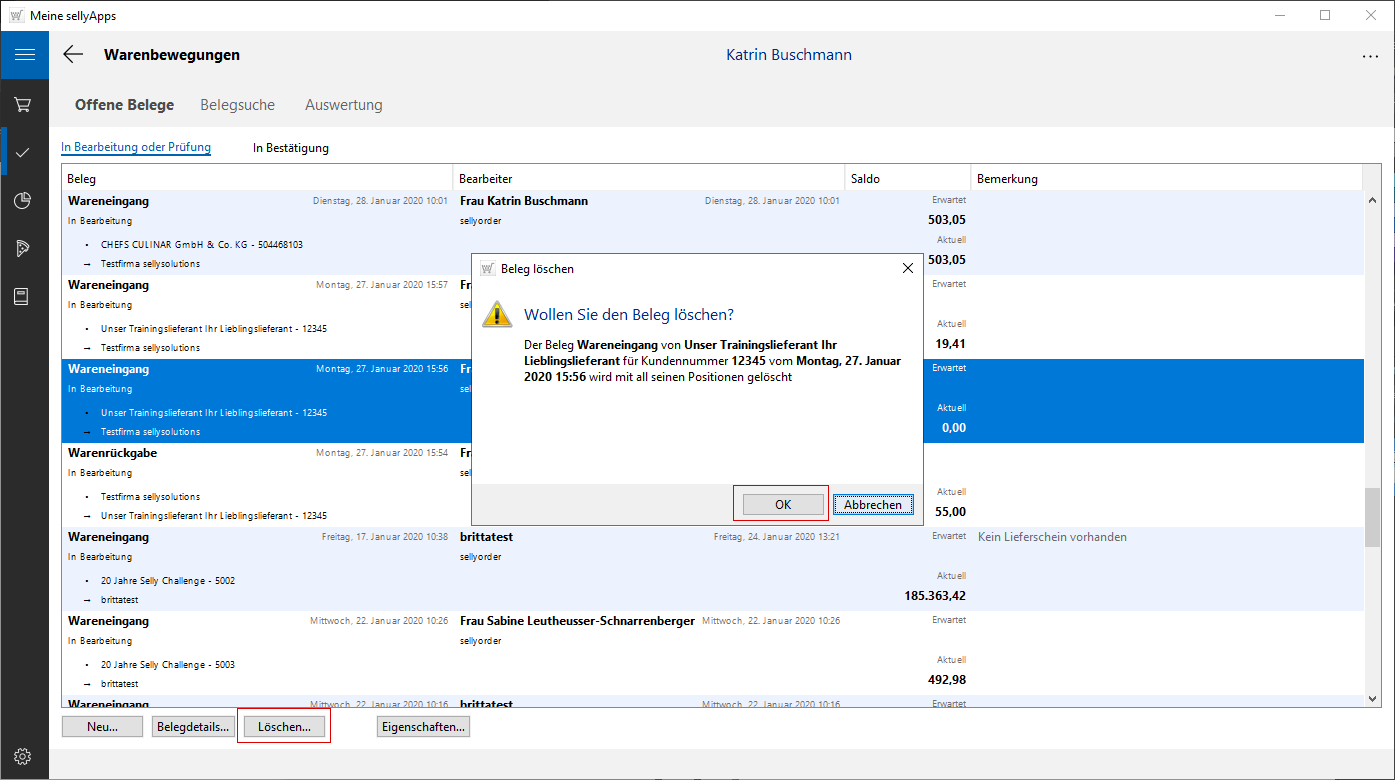Click the Eigenschaften... button

(x=423, y=727)
